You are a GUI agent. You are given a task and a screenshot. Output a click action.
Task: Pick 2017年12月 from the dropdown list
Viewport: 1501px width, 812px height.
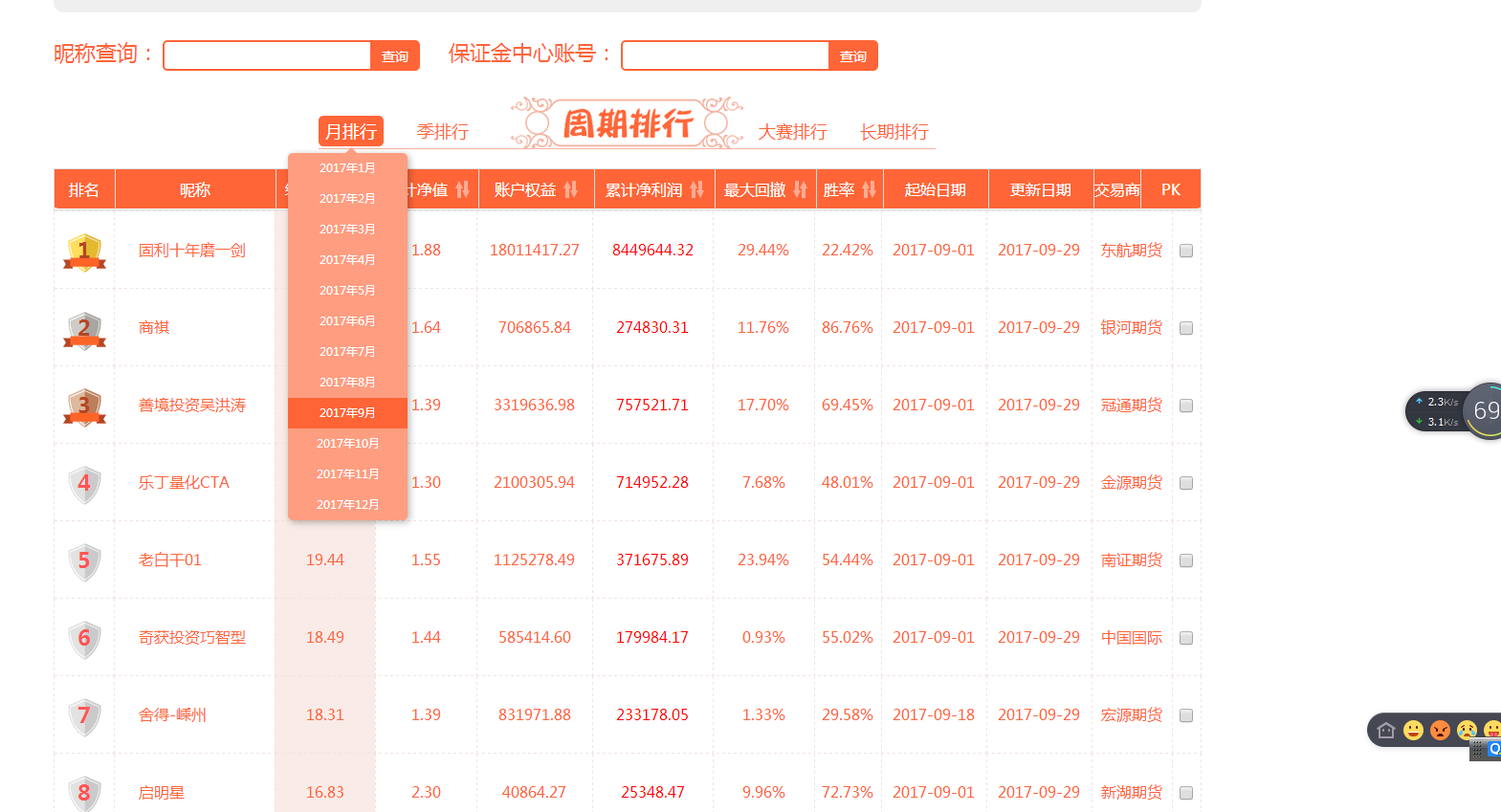click(347, 505)
